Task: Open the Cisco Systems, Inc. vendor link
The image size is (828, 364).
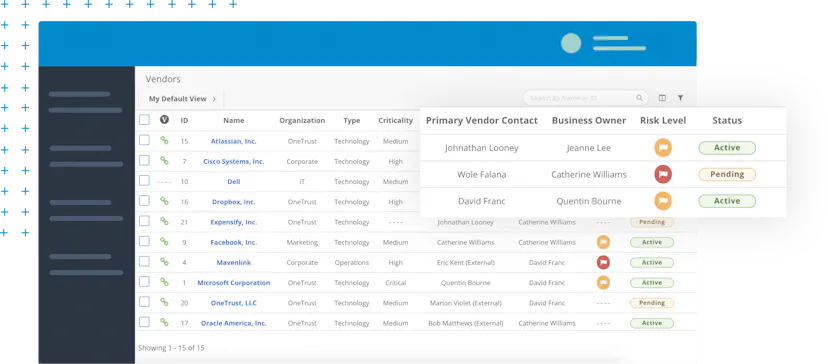Action: point(233,161)
